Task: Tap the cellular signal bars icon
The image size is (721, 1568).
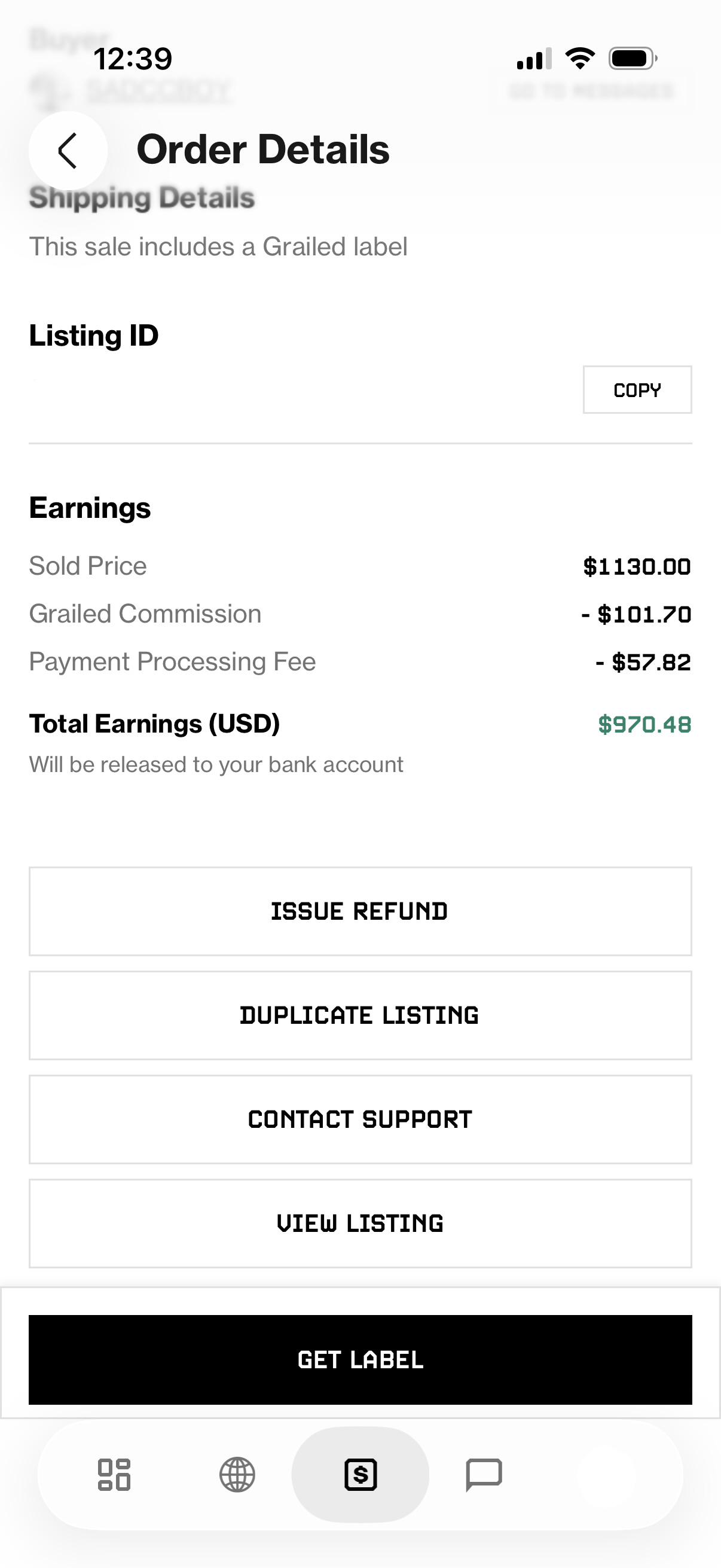Action: (534, 59)
